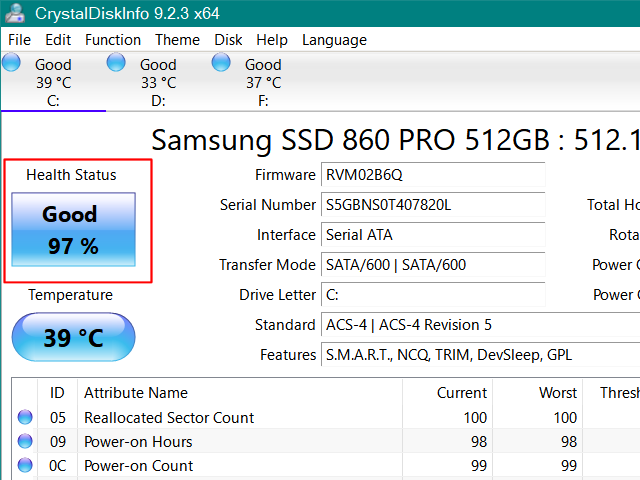640x480 pixels.
Task: Open the Language menu
Action: (x=334, y=40)
